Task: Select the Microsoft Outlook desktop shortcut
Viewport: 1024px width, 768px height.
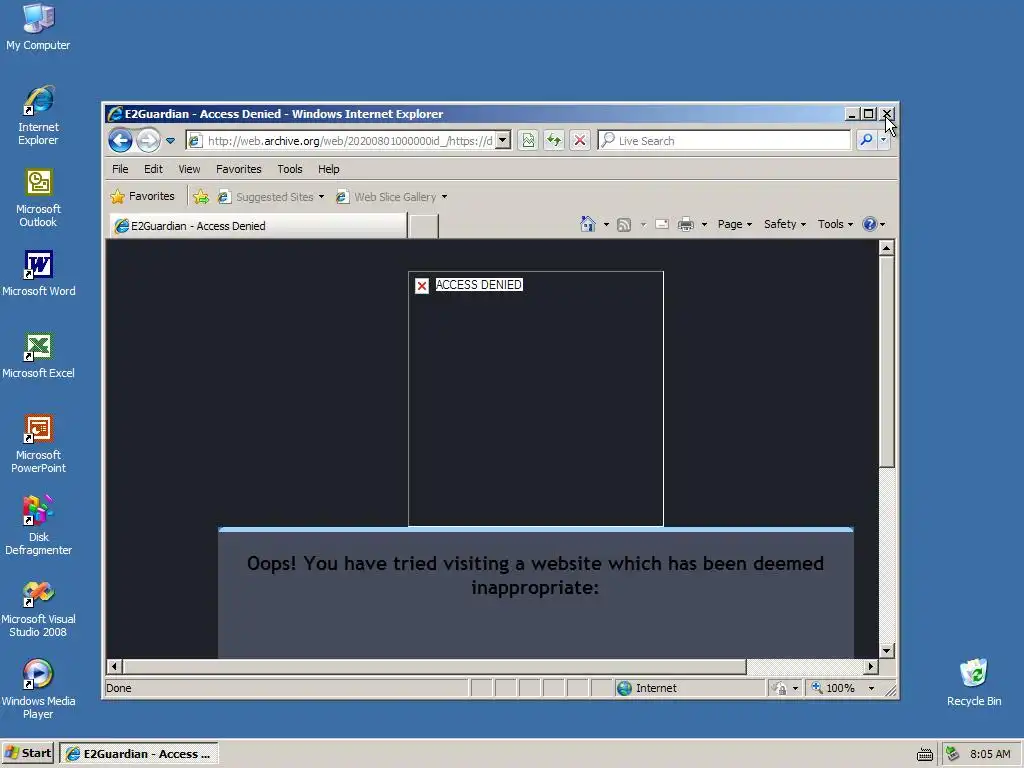Action: click(38, 198)
